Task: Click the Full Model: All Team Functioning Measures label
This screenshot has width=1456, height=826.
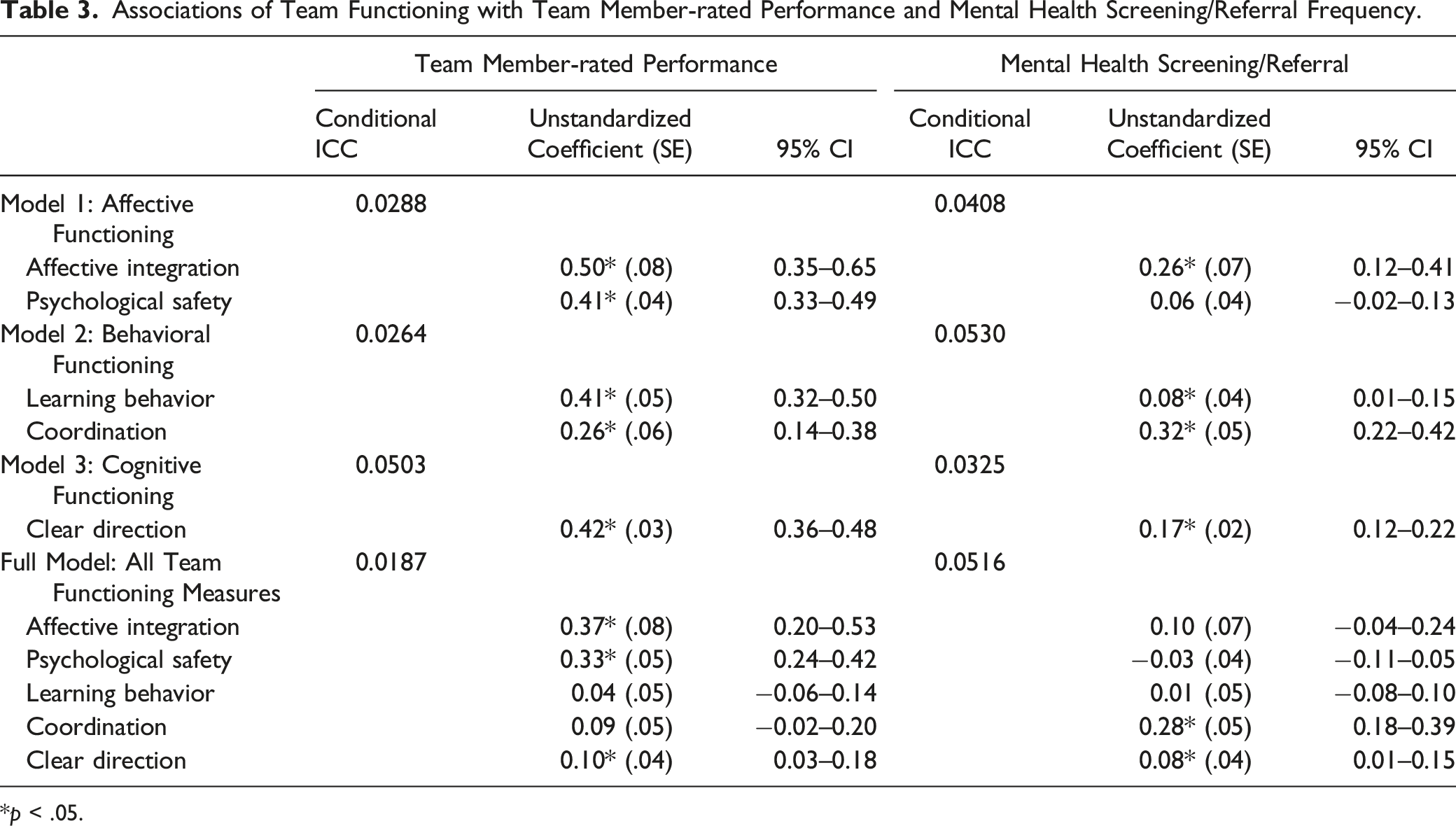Action: [140, 577]
